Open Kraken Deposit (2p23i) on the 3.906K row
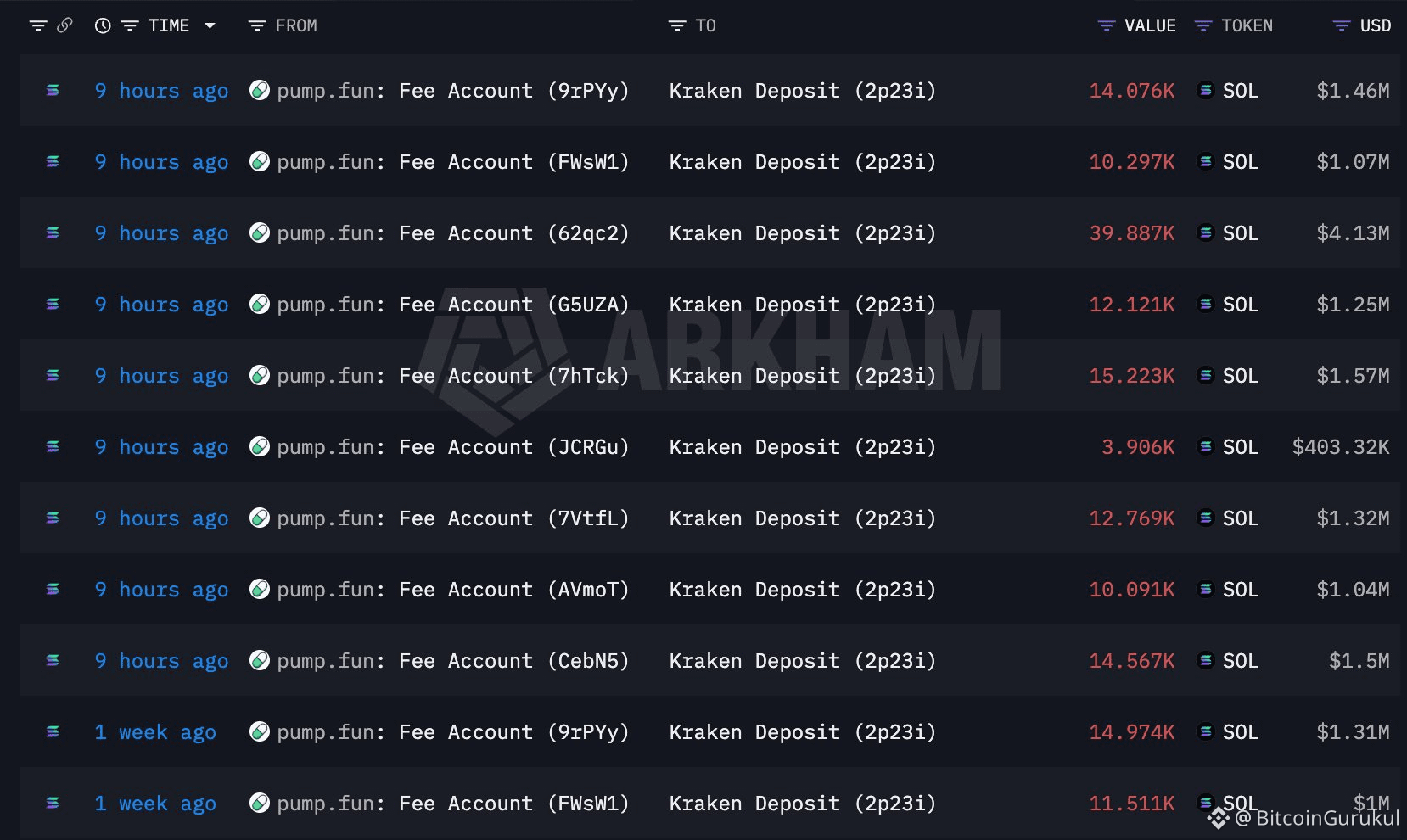This screenshot has width=1407, height=840. click(x=803, y=447)
